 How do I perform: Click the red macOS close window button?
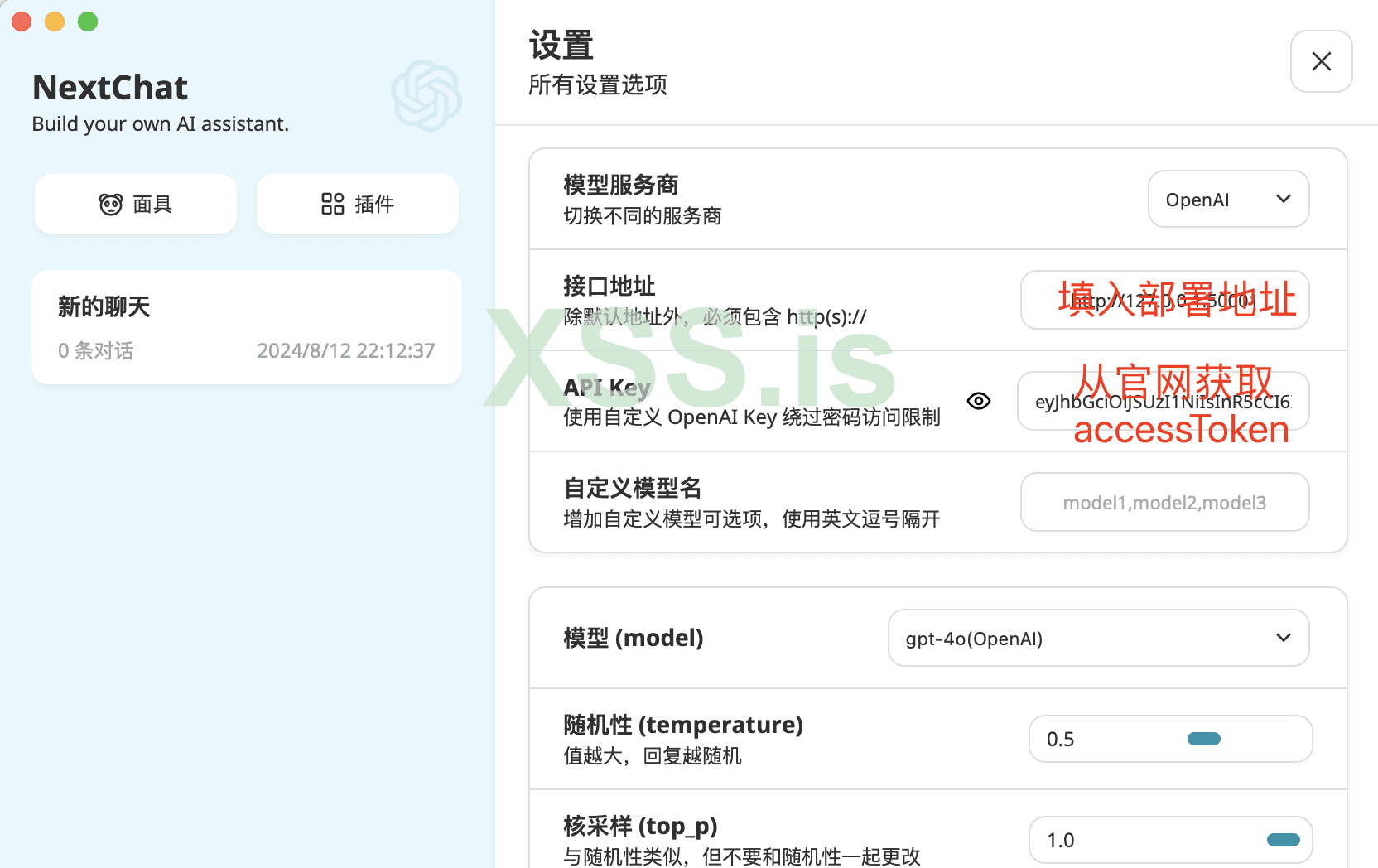click(x=22, y=22)
